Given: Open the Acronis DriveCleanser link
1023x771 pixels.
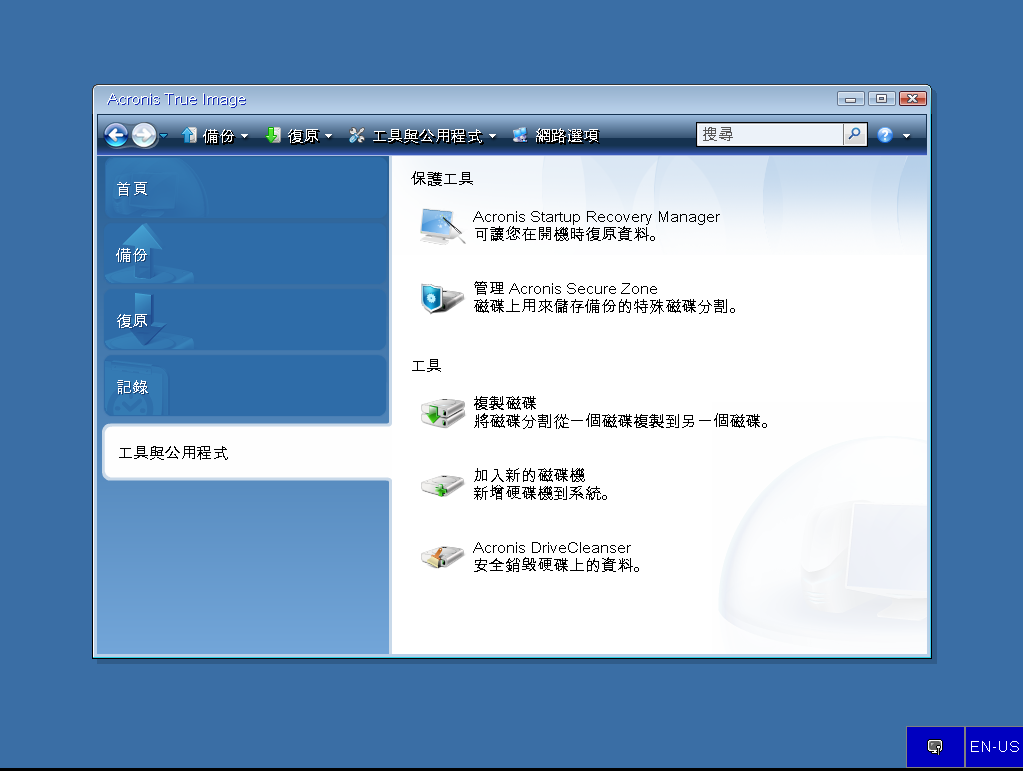Looking at the screenshot, I should click(552, 548).
